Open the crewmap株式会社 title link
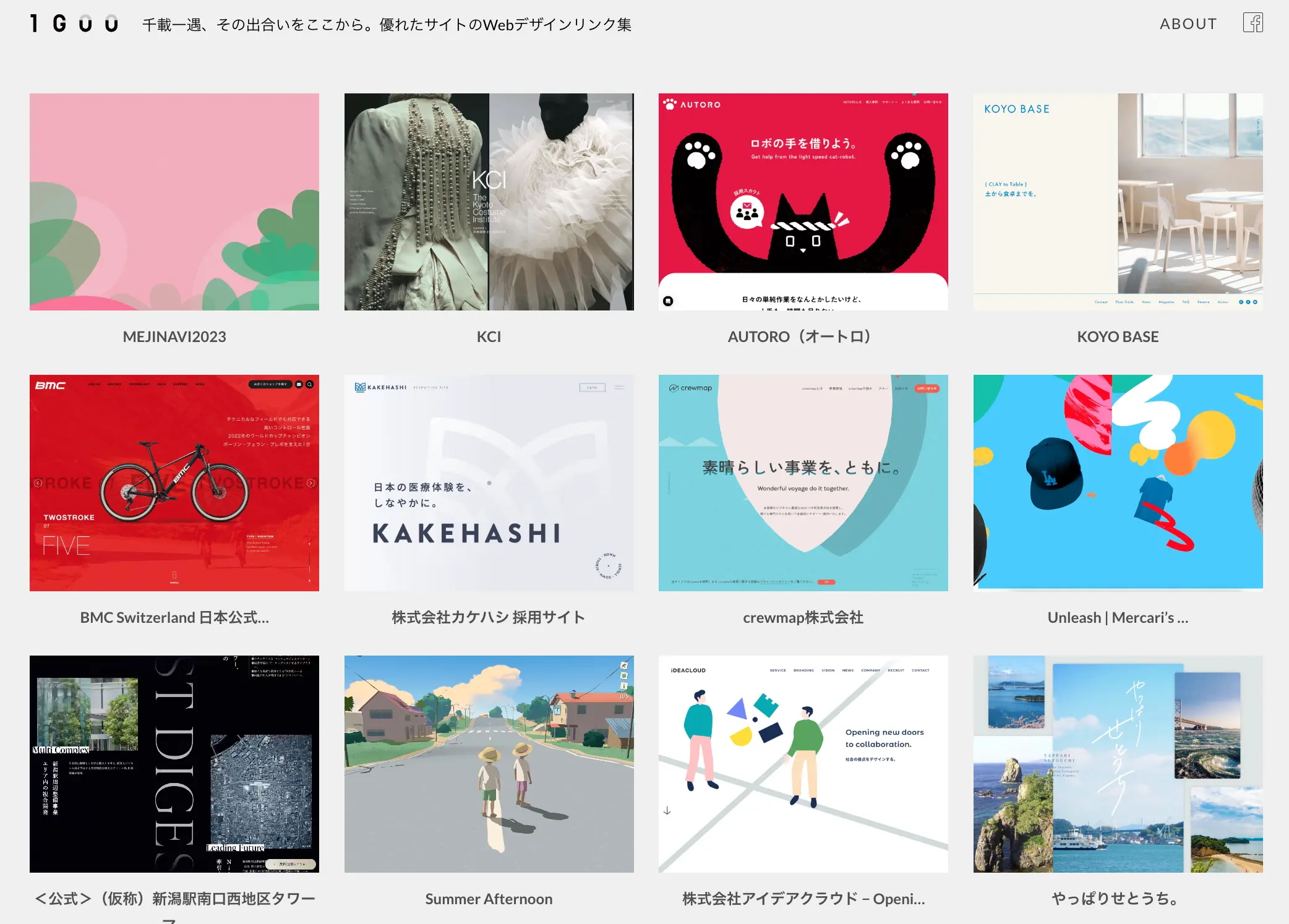The image size is (1289, 924). (x=803, y=617)
